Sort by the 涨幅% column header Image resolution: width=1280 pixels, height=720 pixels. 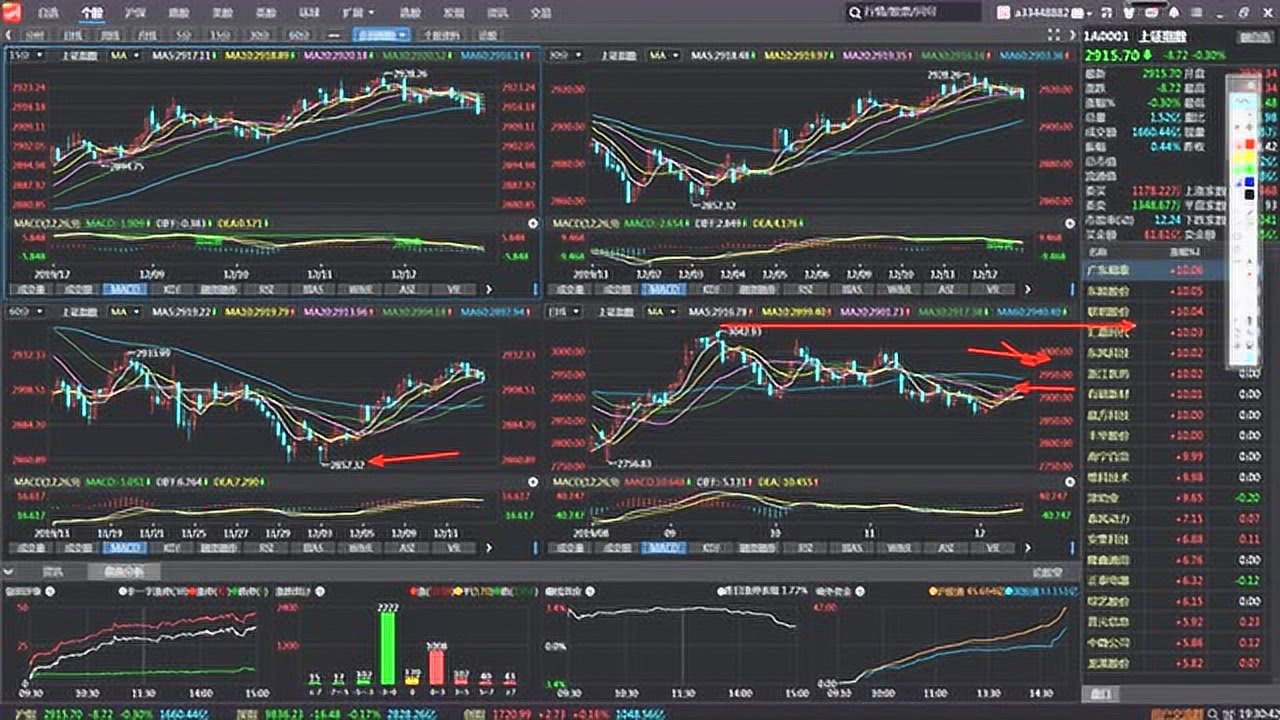click(x=1185, y=252)
